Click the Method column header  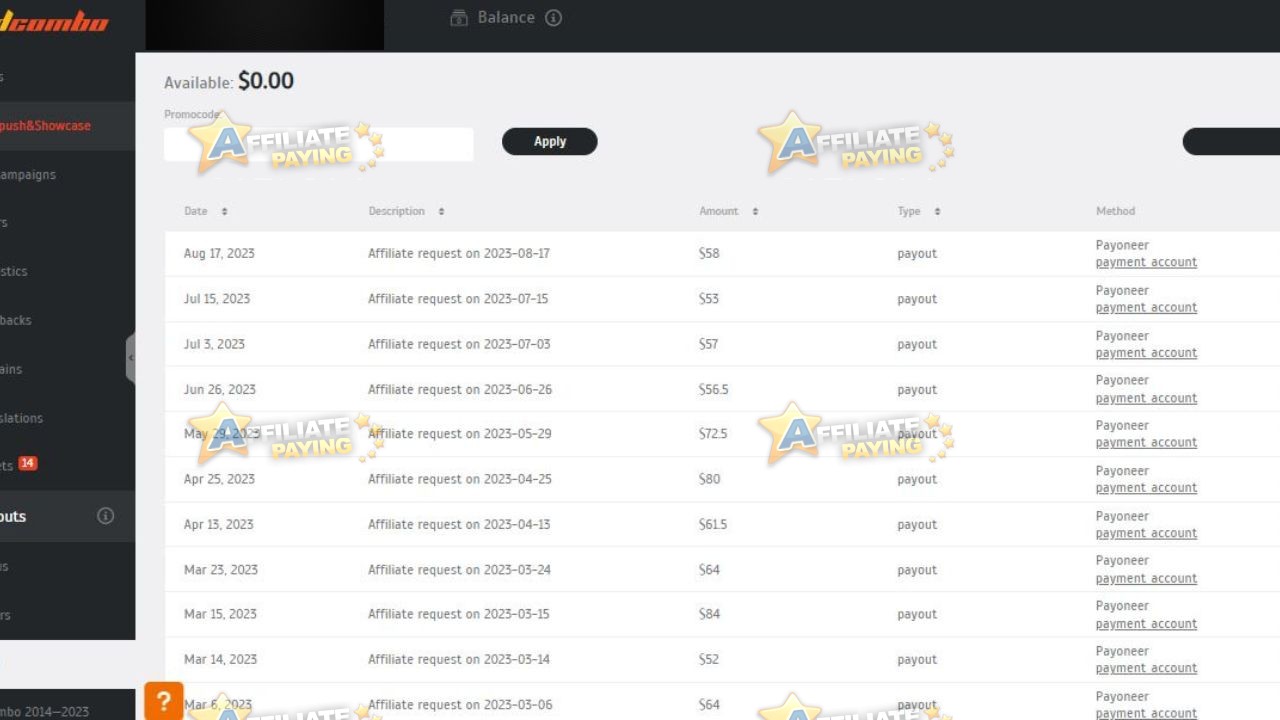1115,212
